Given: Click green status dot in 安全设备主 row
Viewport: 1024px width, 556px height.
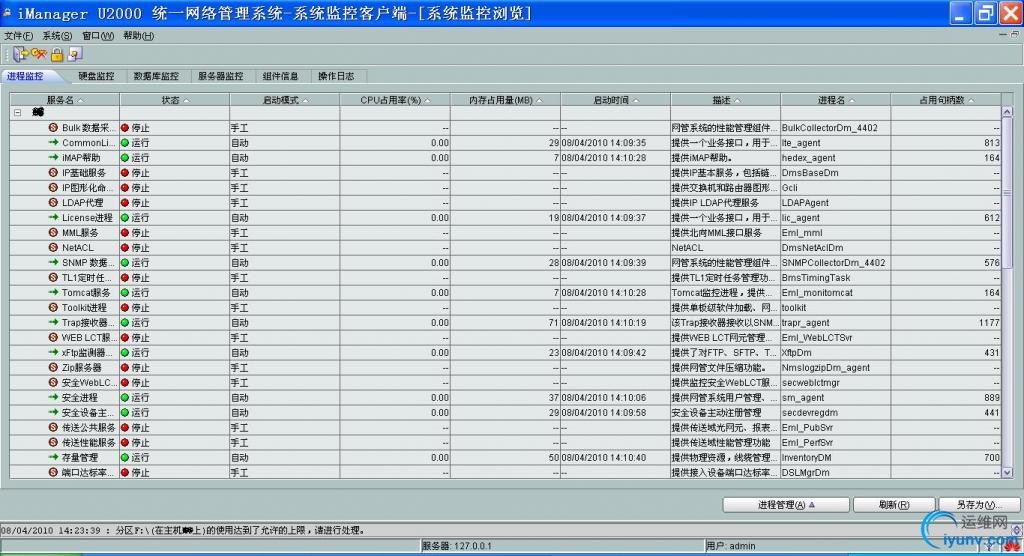Looking at the screenshot, I should click(x=125, y=413).
